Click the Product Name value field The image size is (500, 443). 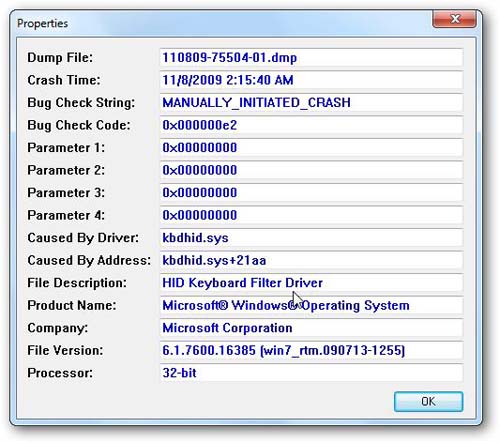(x=311, y=305)
